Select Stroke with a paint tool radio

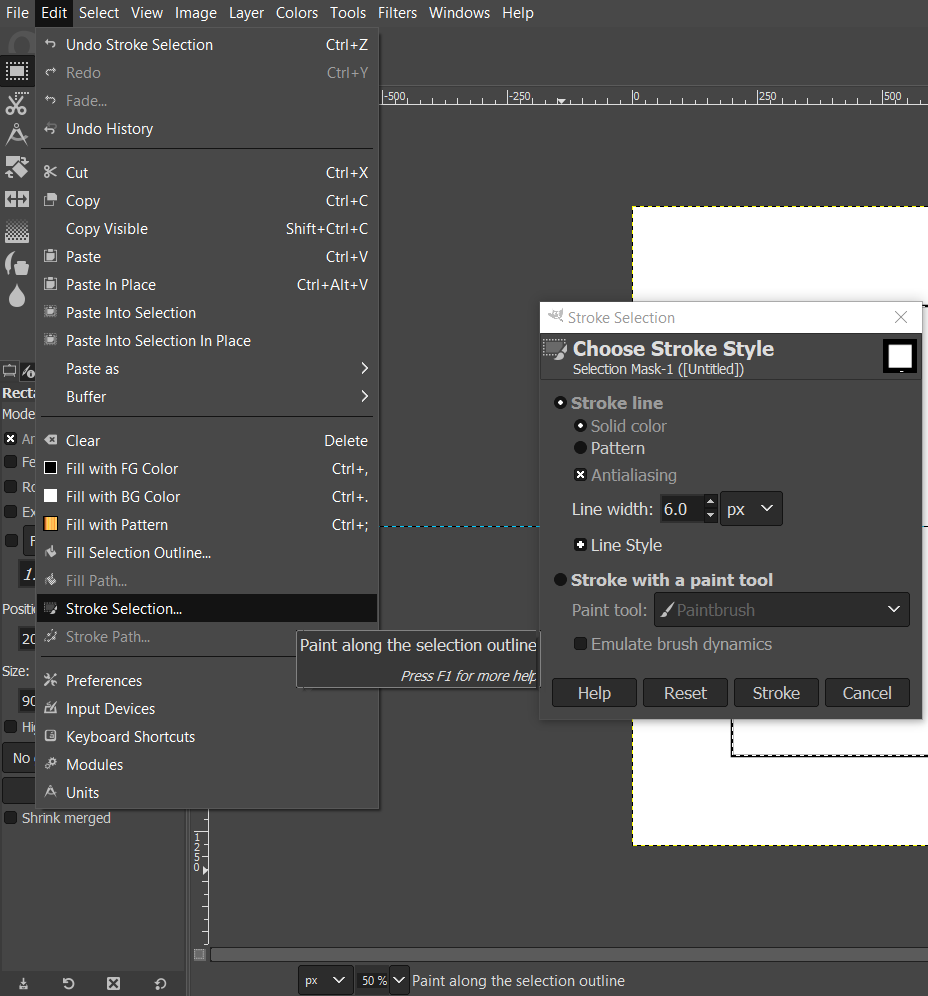[x=560, y=580]
